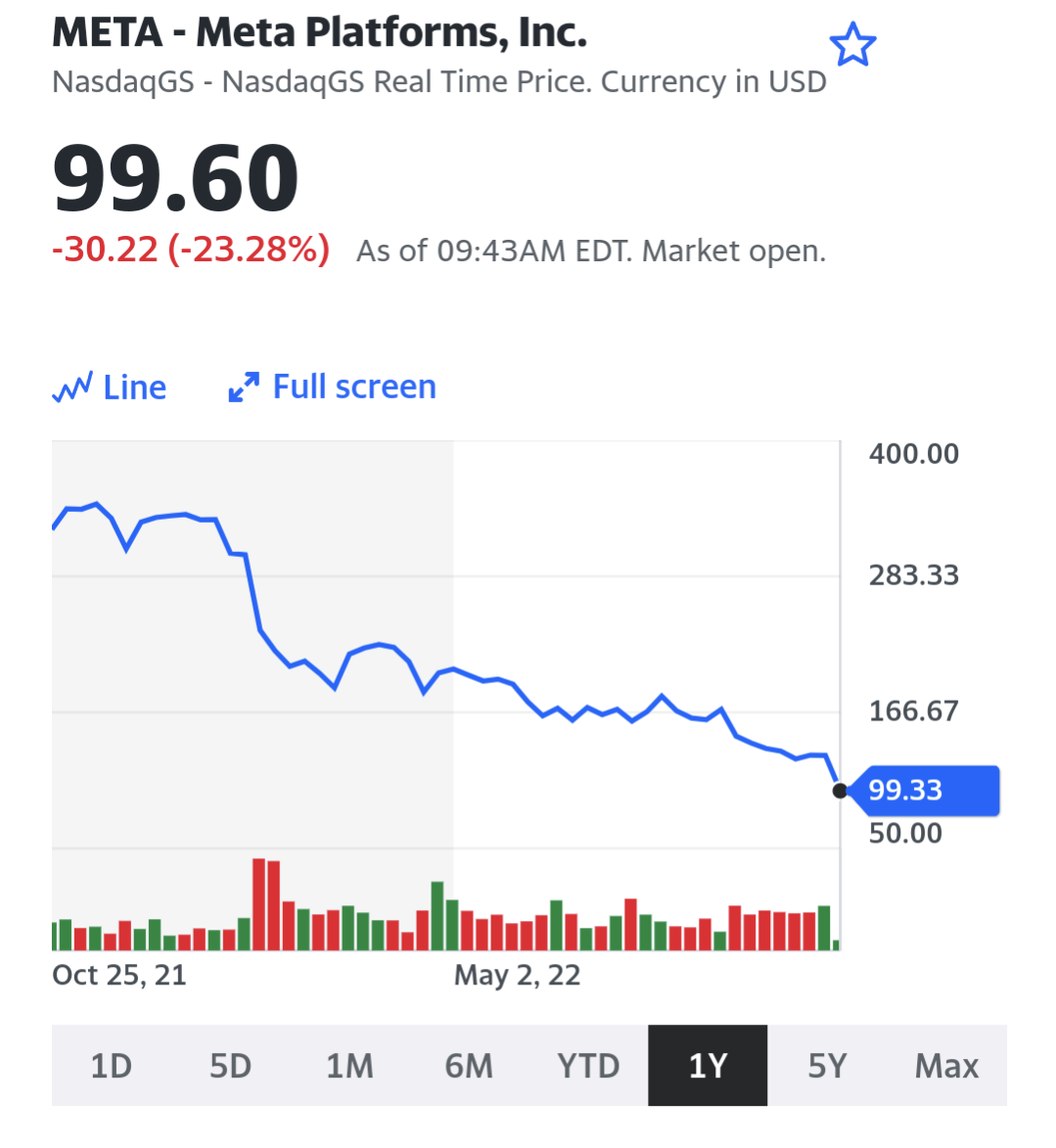Select the 1D time range tab
Image resolution: width=1056 pixels, height=1148 pixels.
[111, 1065]
